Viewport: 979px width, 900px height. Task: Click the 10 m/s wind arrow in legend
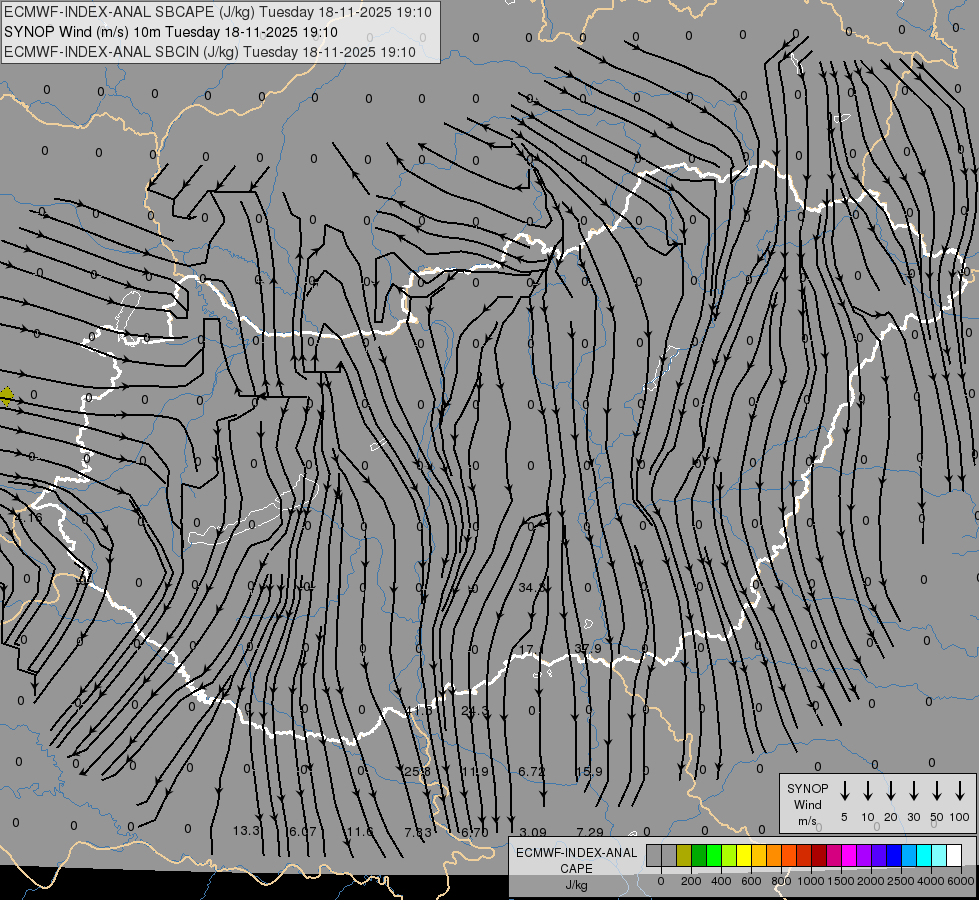point(868,790)
